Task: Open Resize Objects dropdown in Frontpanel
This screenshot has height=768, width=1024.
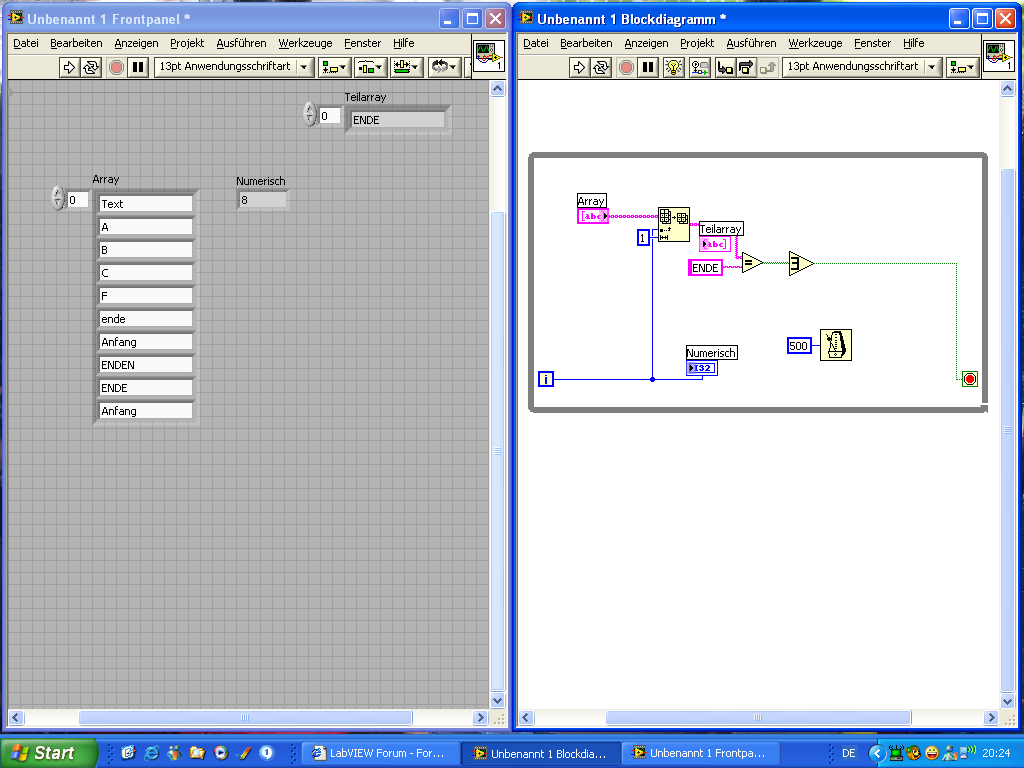Action: (x=406, y=67)
